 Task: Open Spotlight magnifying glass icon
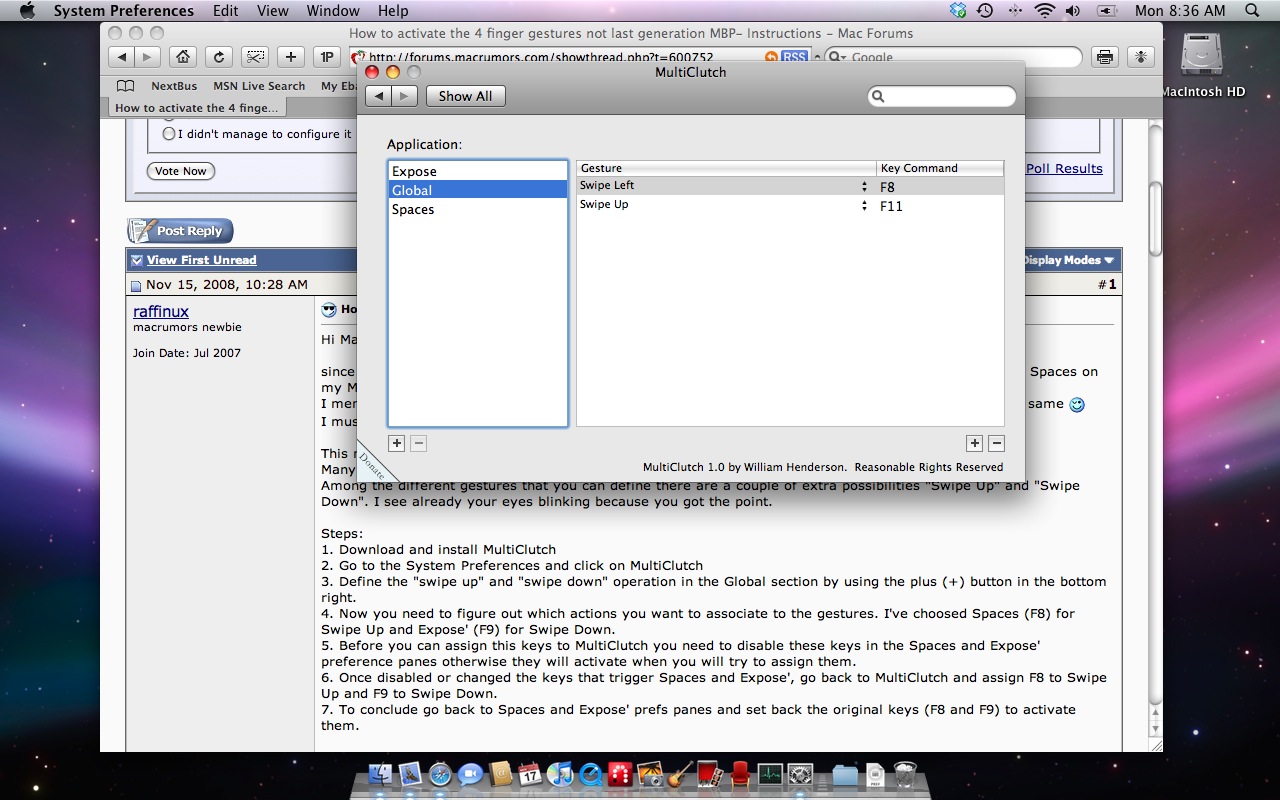pos(1254,11)
